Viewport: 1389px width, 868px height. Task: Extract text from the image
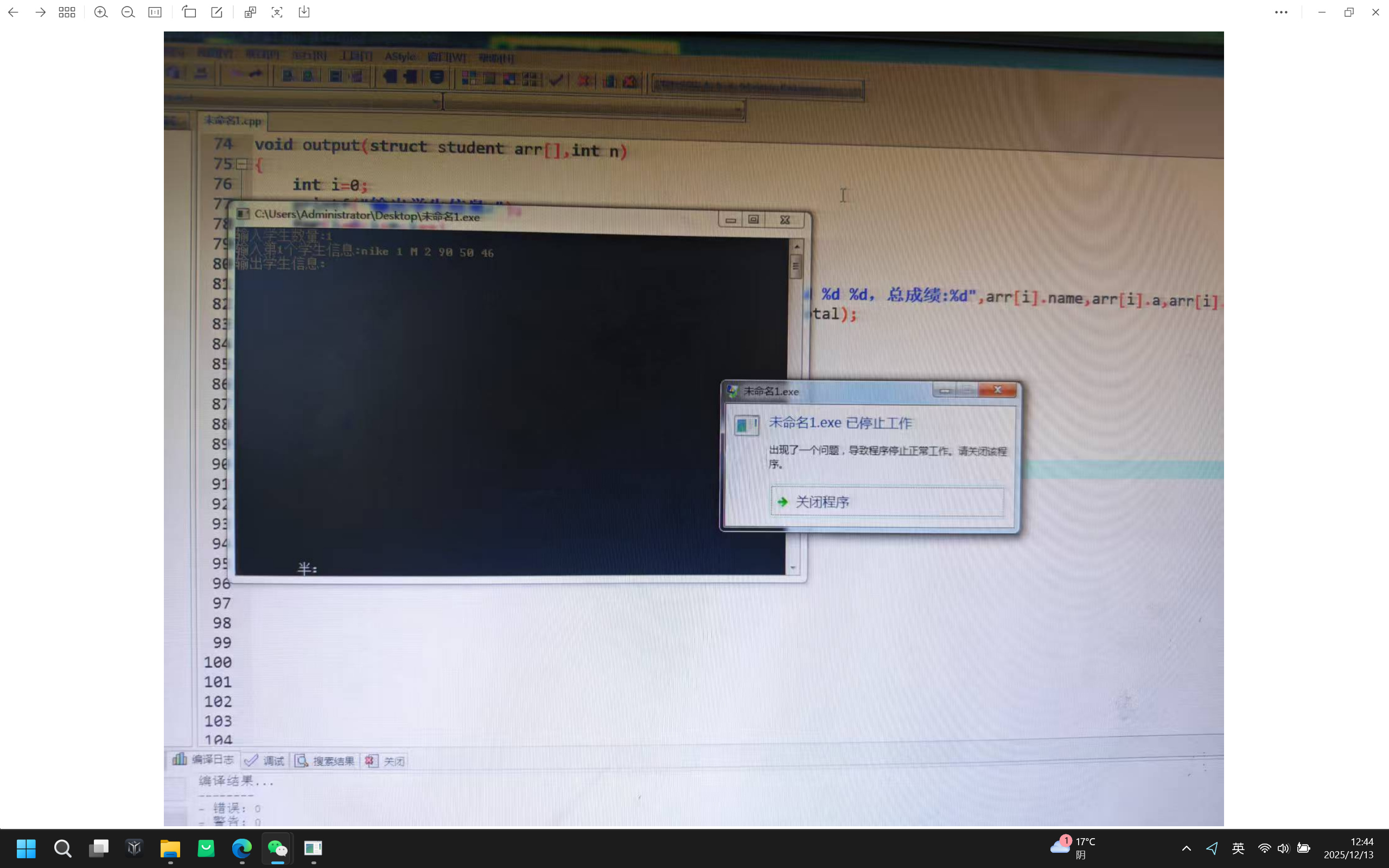pos(277,12)
